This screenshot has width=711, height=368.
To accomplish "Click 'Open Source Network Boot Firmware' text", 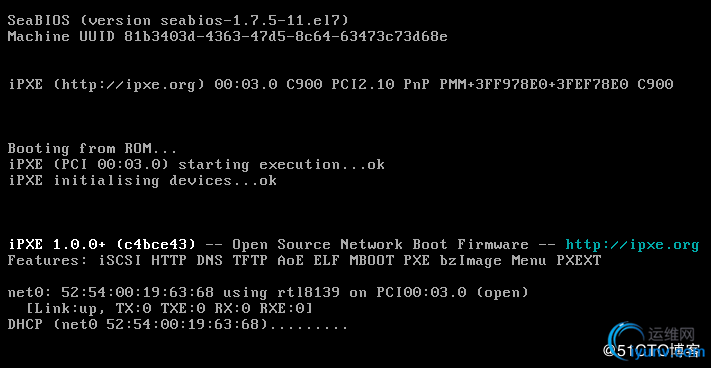I will [380, 245].
